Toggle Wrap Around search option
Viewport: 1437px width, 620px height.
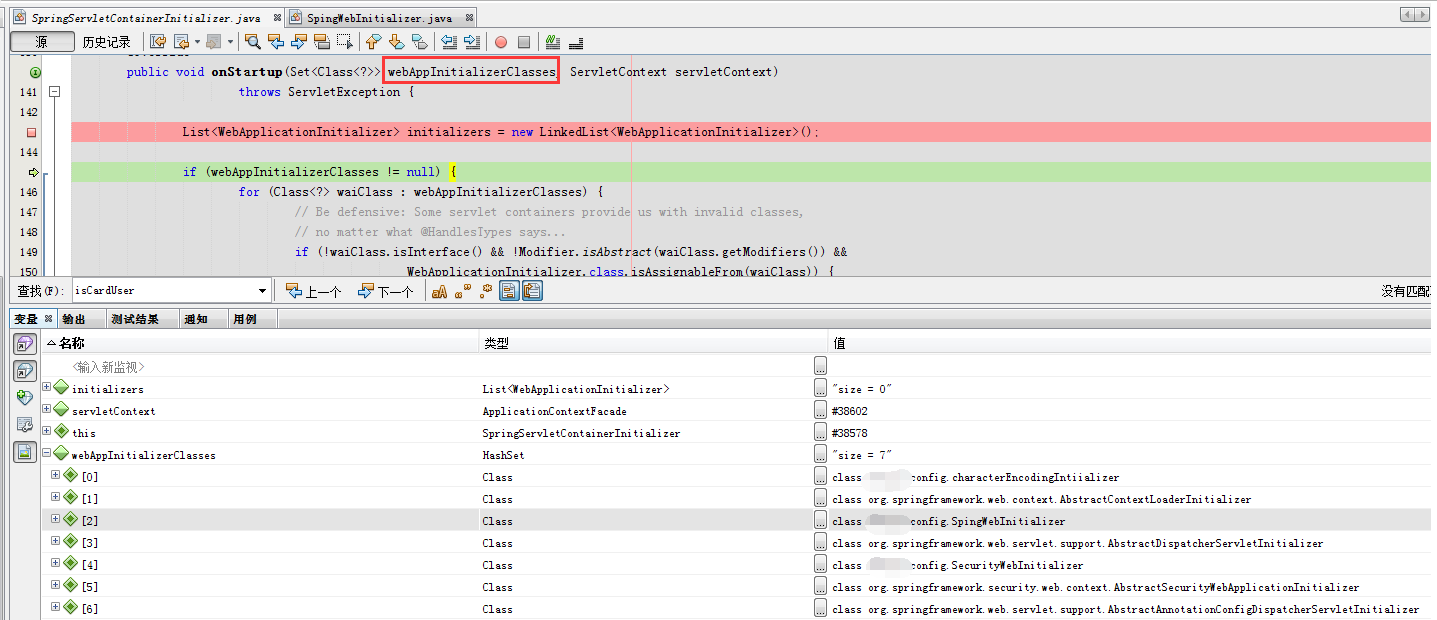pos(532,291)
